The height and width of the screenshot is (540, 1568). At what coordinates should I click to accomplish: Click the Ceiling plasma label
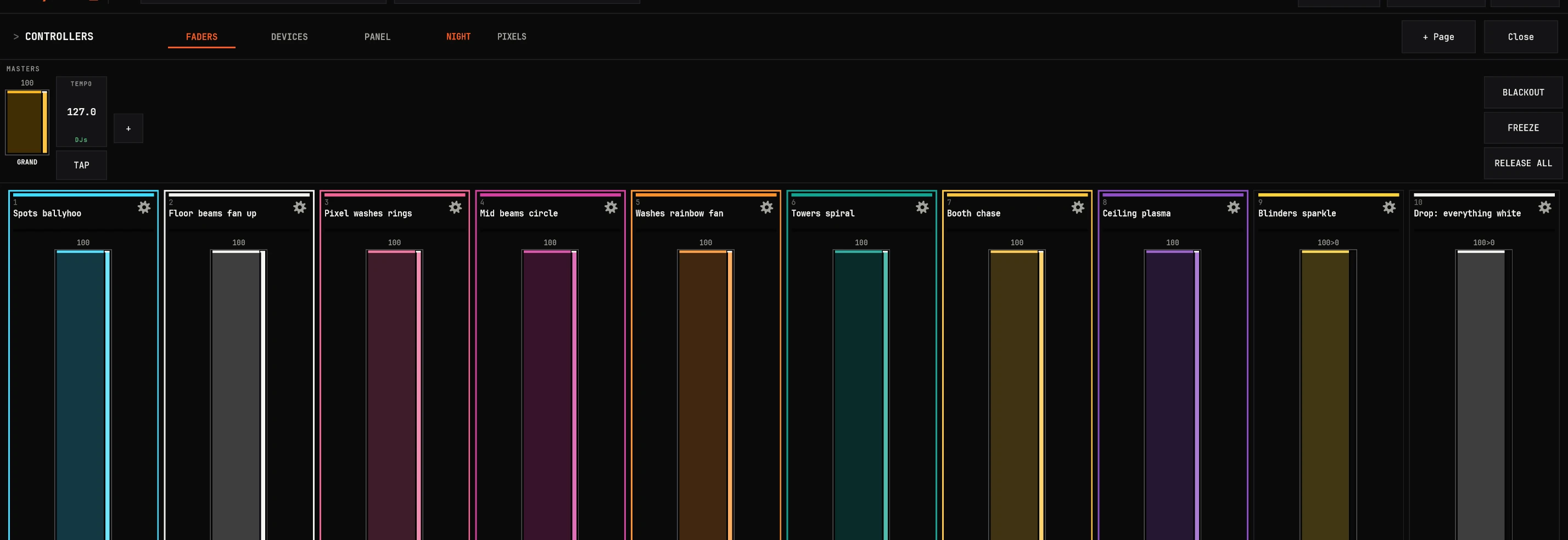coord(1136,213)
